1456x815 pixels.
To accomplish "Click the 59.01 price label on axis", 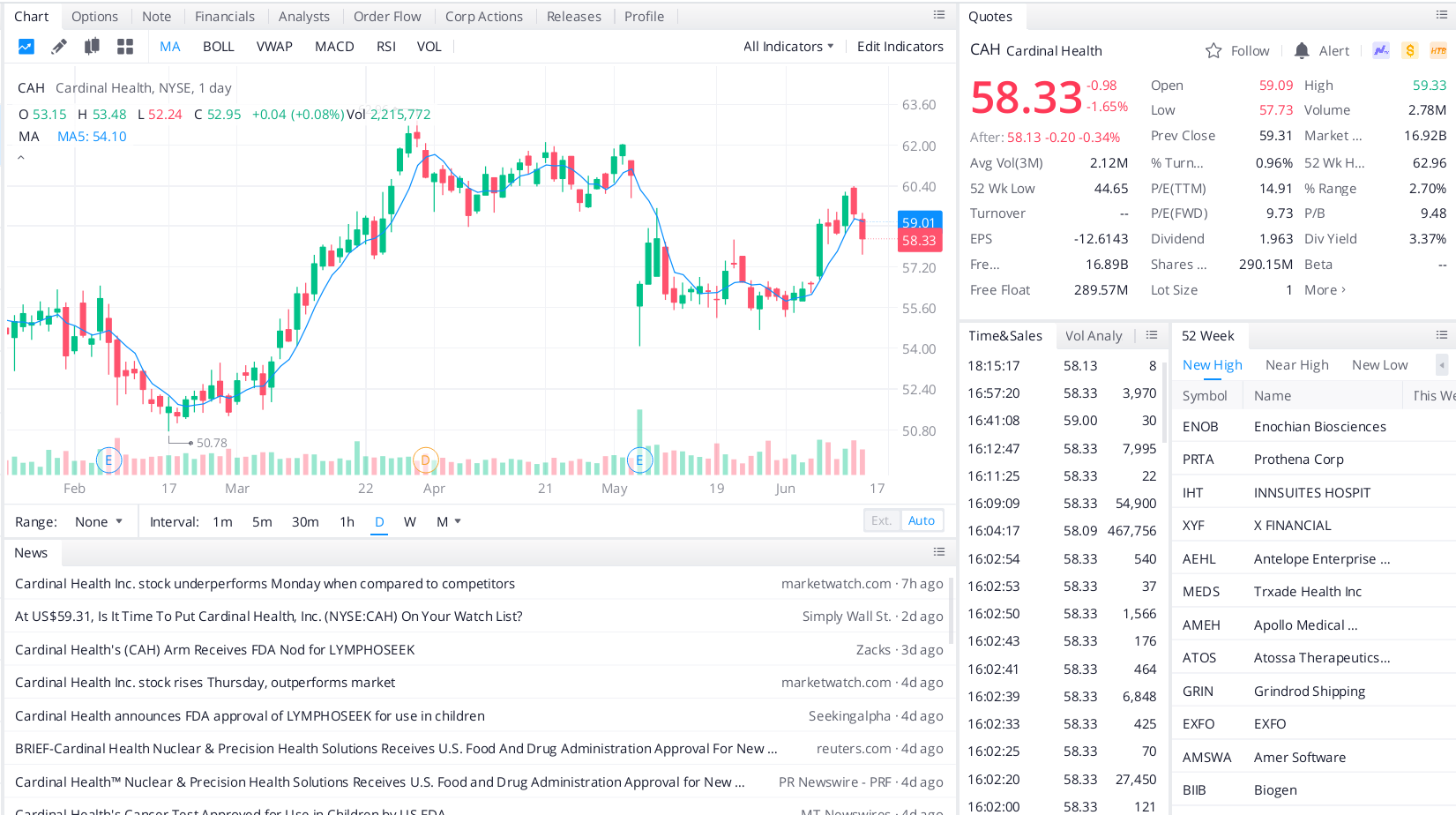I will (x=920, y=221).
